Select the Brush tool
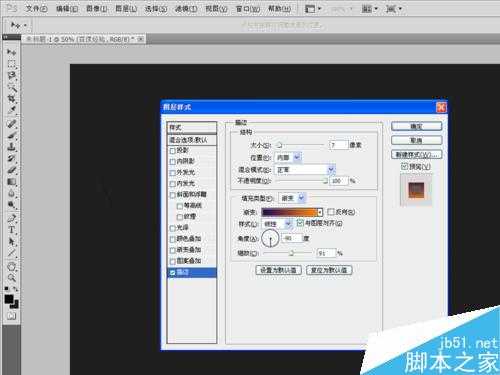The image size is (500, 375). [x=11, y=136]
